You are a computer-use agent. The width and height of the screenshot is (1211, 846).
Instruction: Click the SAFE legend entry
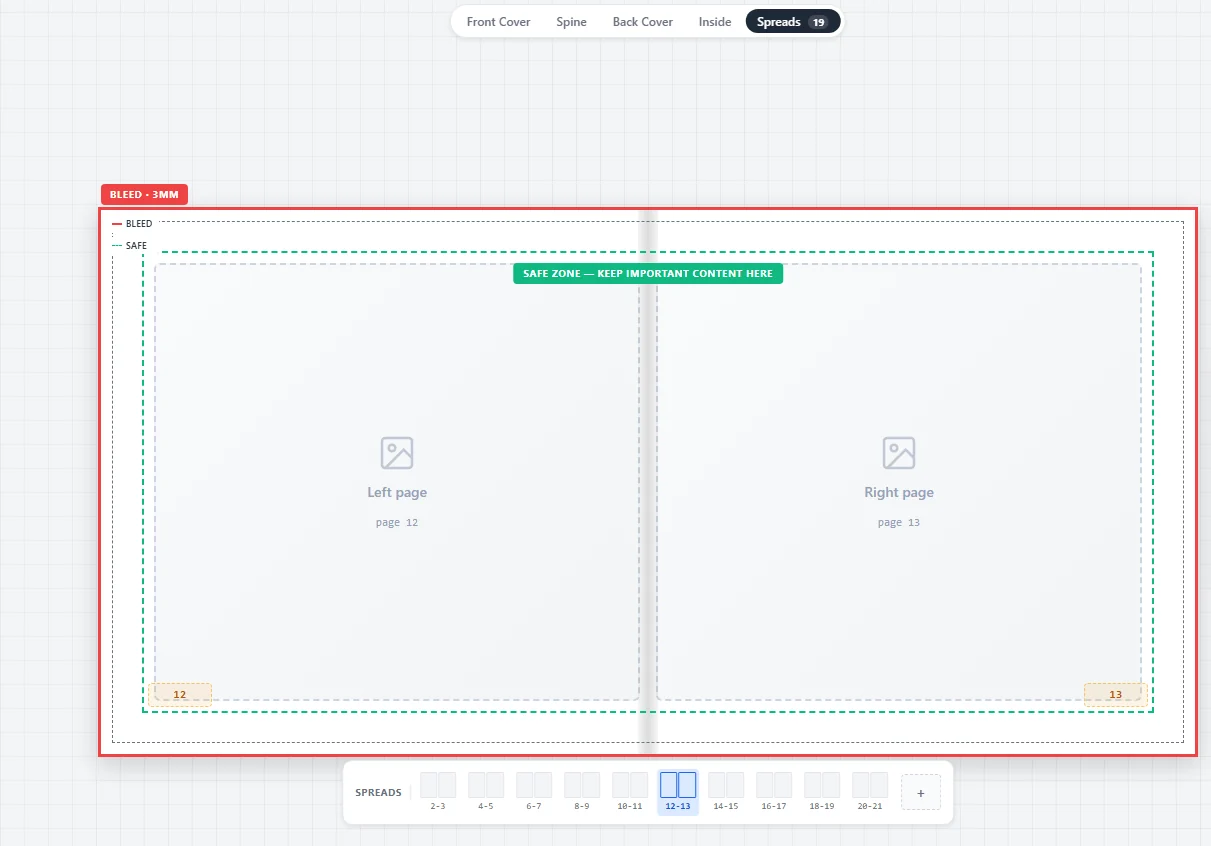tap(129, 246)
